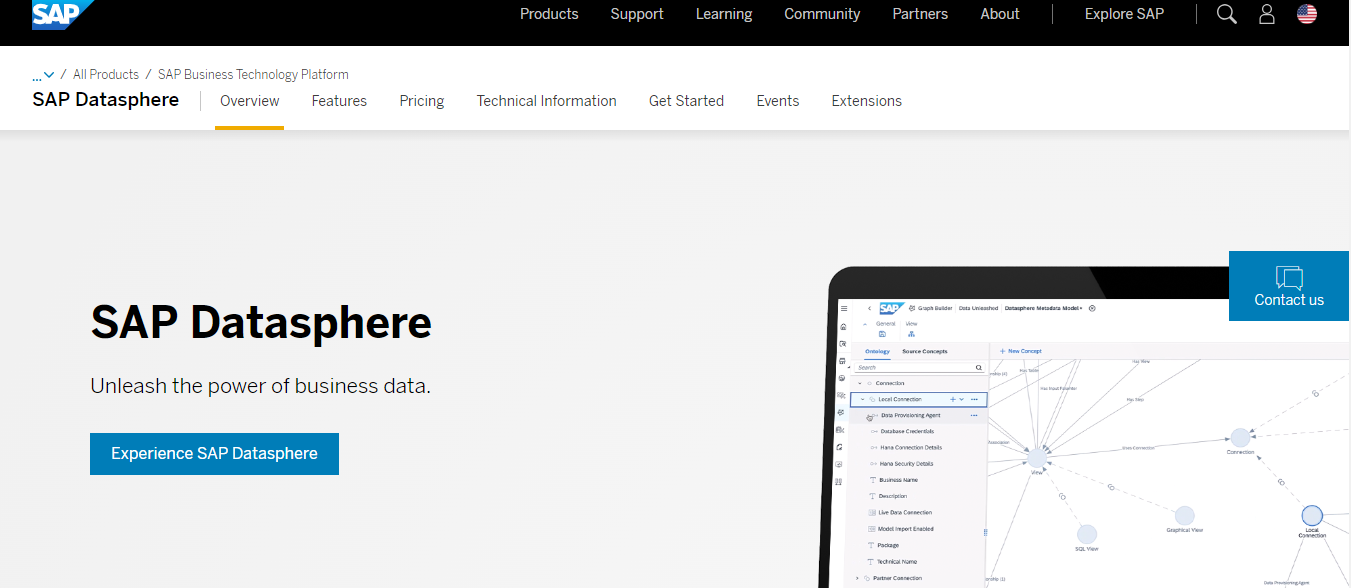Switch to the Pricing tab
This screenshot has width=1351, height=588.
[x=422, y=101]
